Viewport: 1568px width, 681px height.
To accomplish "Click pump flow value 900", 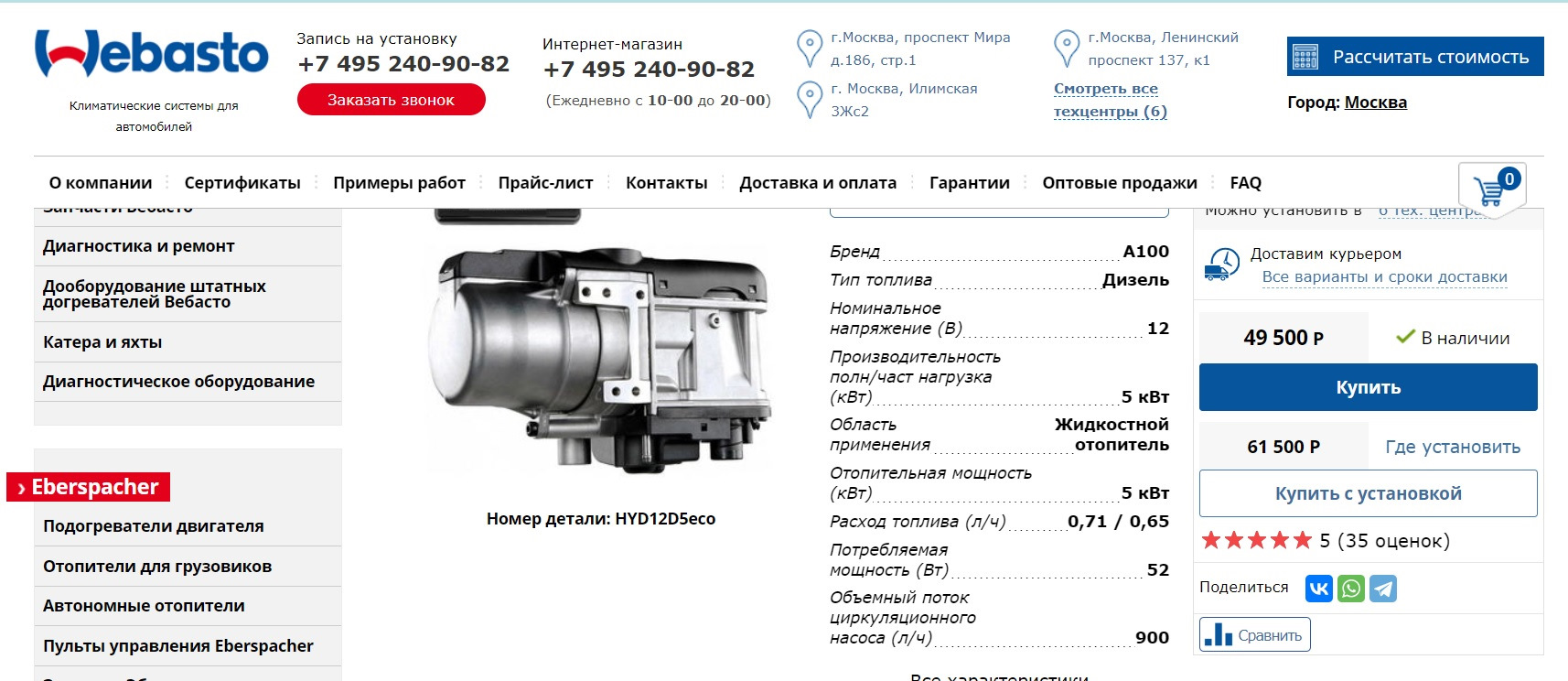I will point(1152,638).
